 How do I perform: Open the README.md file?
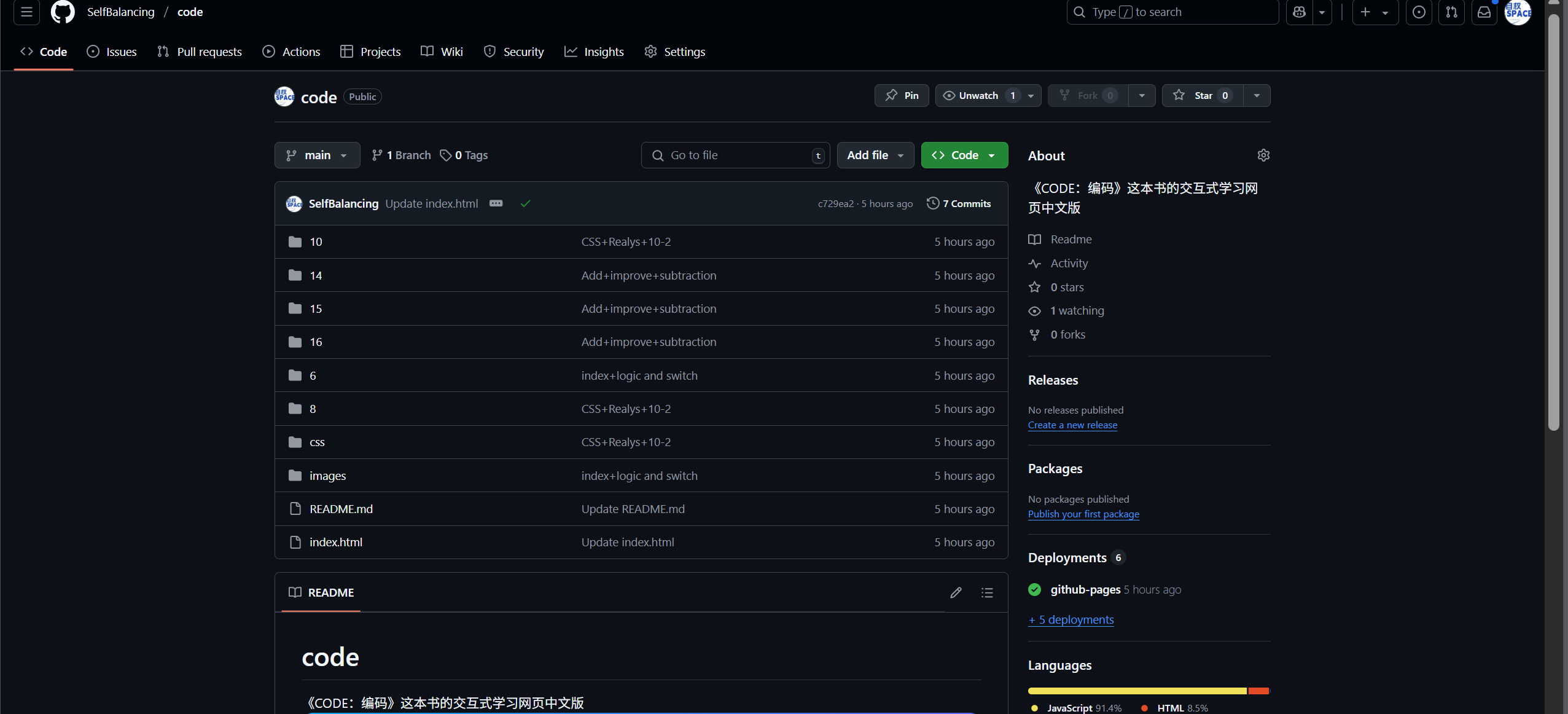(341, 509)
